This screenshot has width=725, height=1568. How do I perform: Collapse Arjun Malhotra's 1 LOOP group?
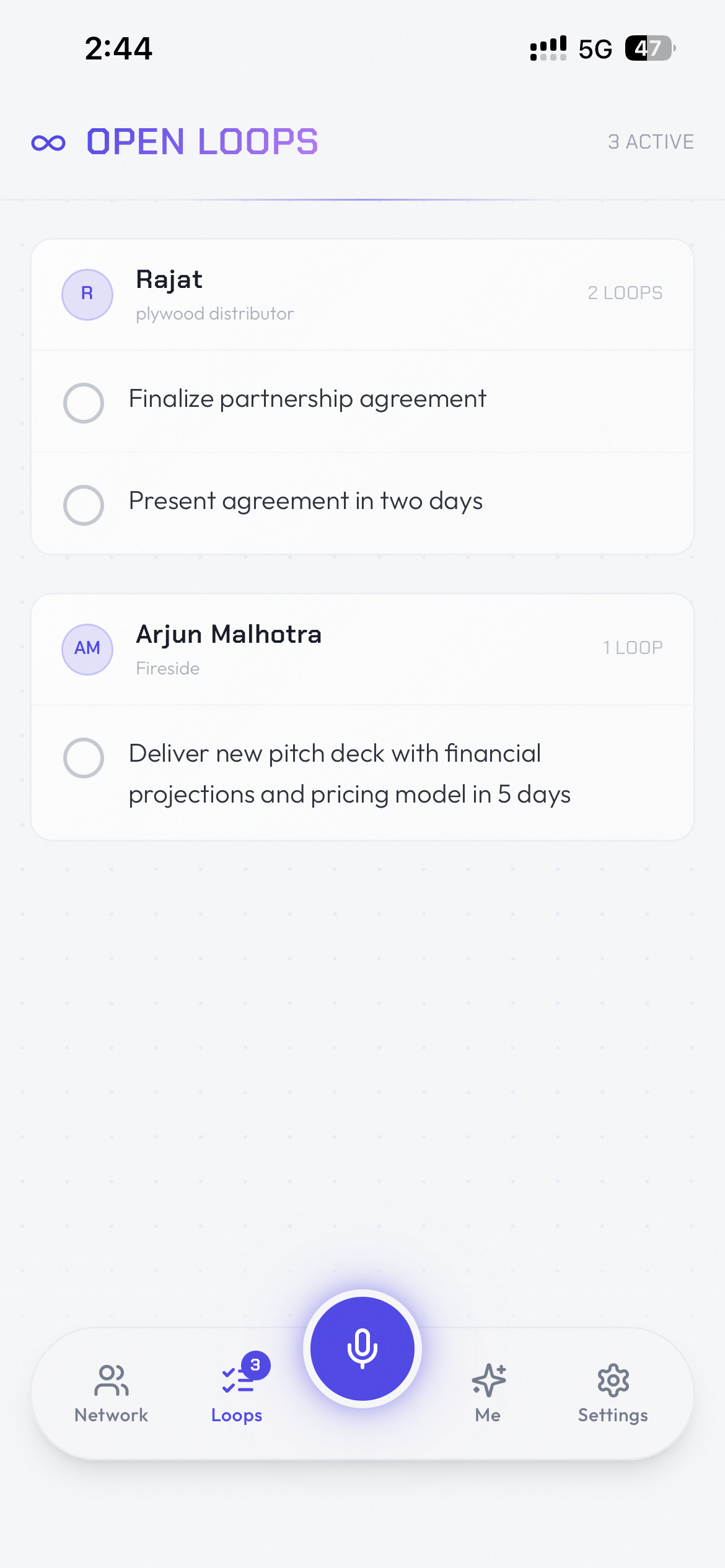pos(633,648)
